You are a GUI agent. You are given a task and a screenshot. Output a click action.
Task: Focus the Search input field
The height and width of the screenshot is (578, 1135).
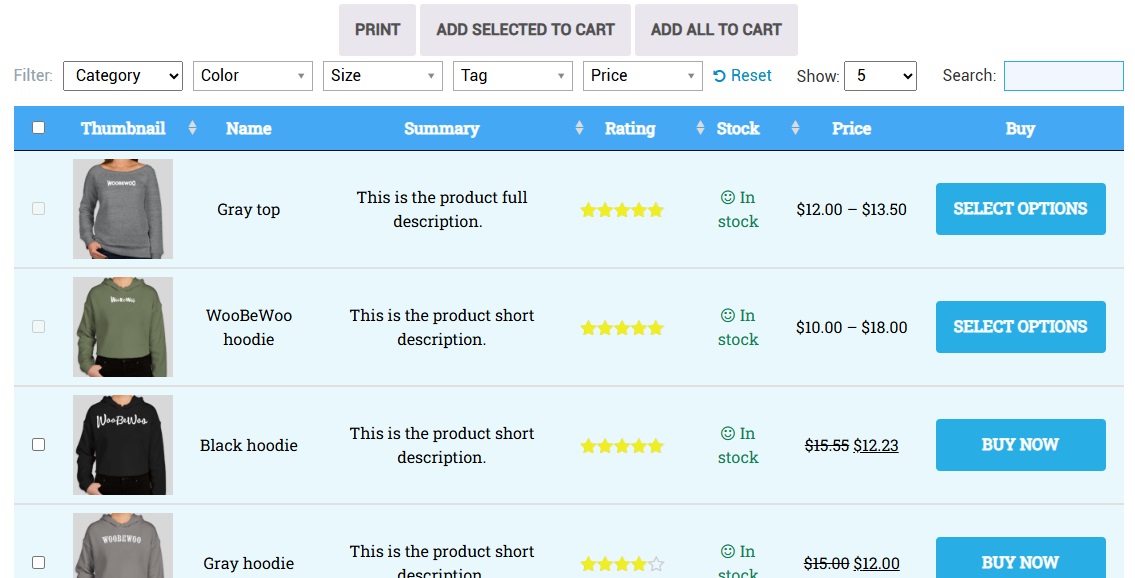point(1064,76)
